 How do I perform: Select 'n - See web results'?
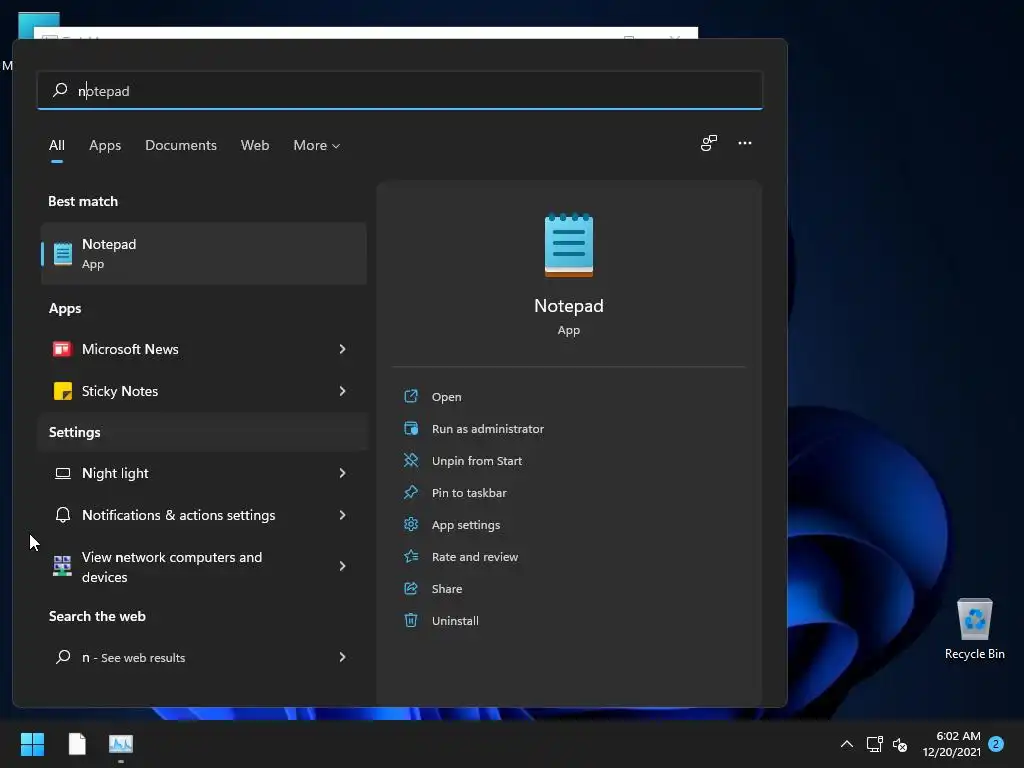pyautogui.click(x=204, y=657)
